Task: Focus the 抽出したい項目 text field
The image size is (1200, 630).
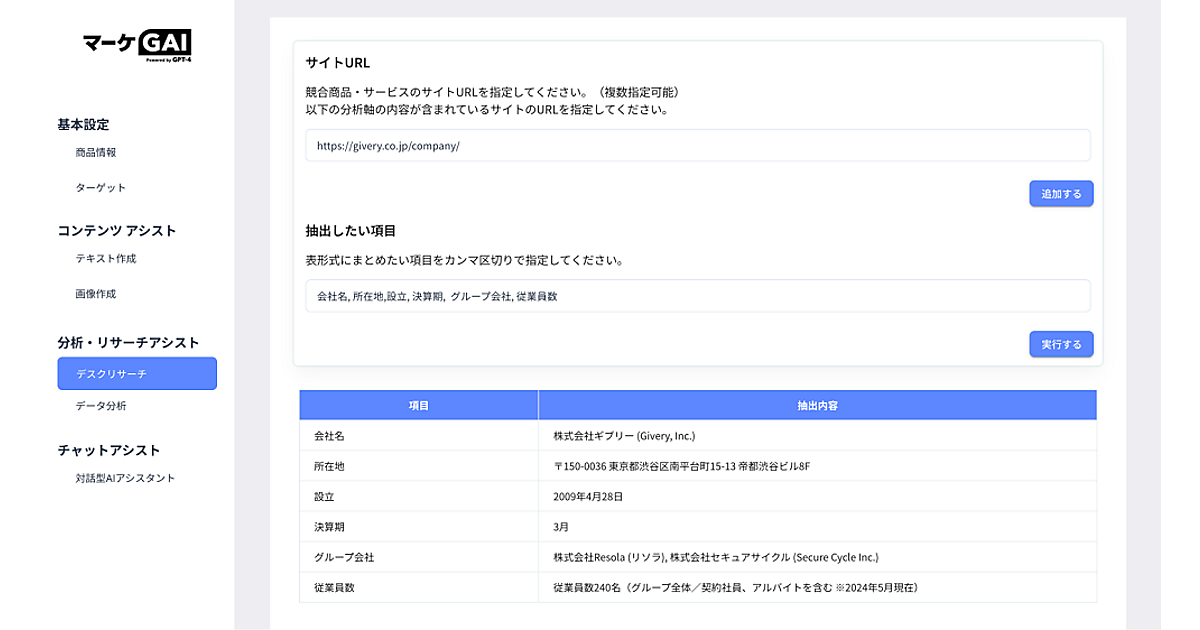Action: click(x=697, y=296)
